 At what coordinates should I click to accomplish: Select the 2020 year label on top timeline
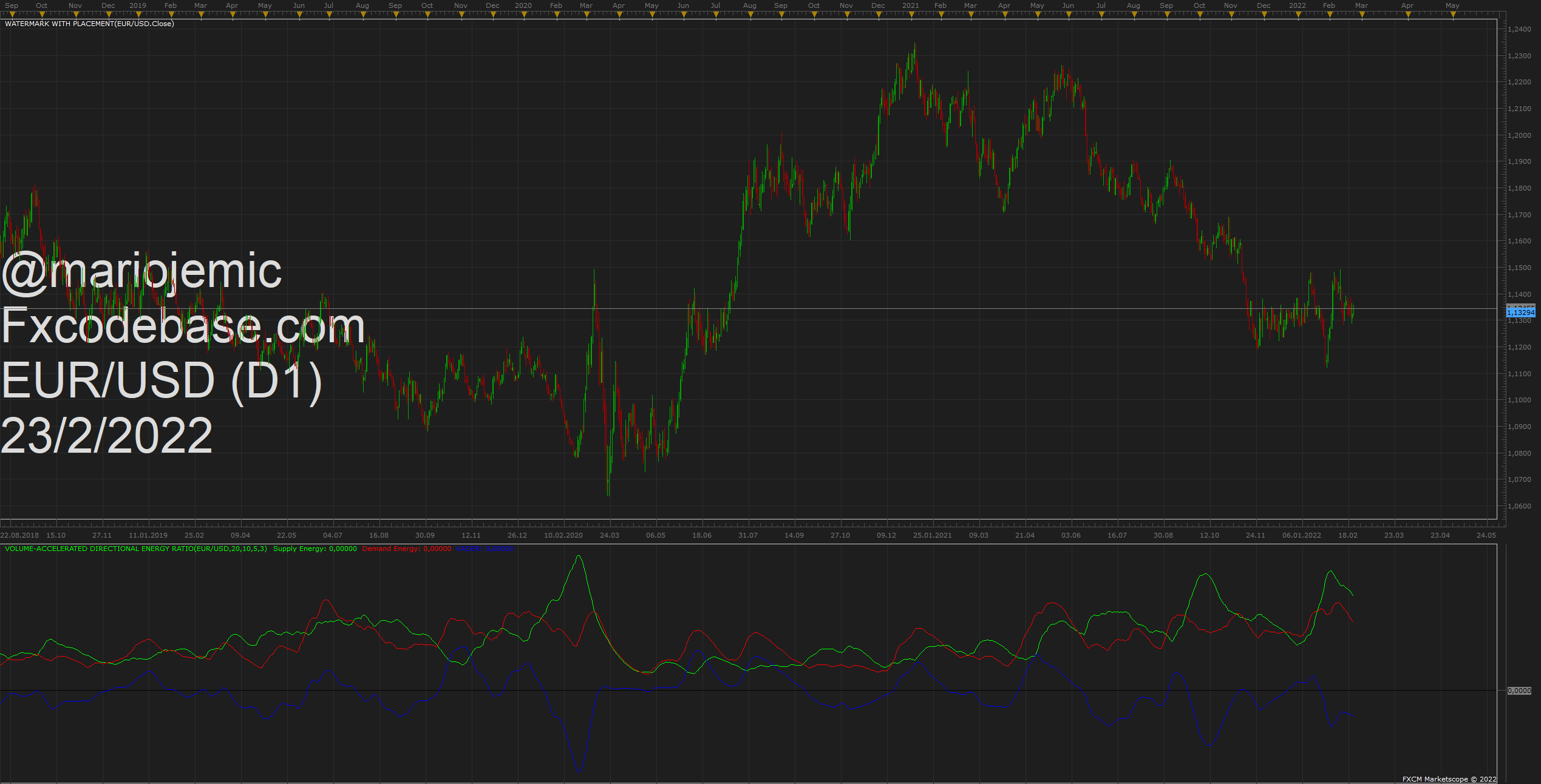[523, 5]
